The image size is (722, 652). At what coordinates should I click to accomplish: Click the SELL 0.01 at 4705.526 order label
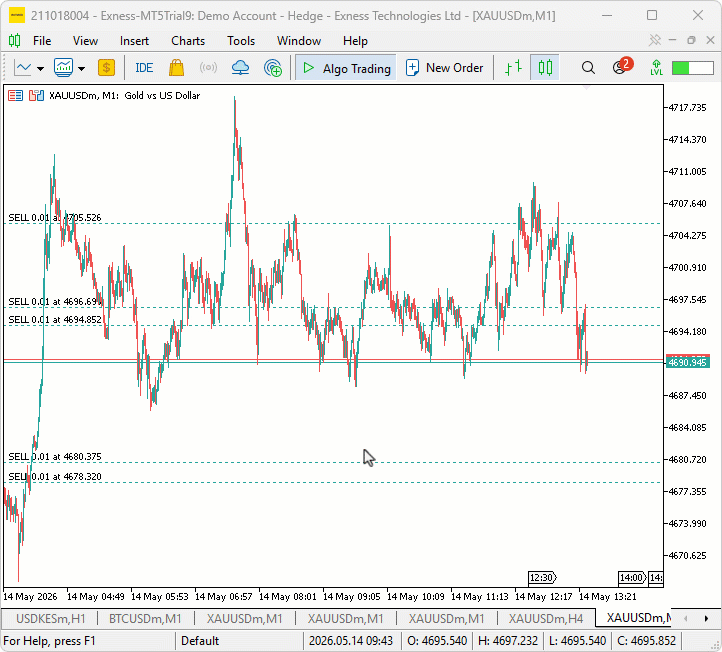pyautogui.click(x=55, y=217)
